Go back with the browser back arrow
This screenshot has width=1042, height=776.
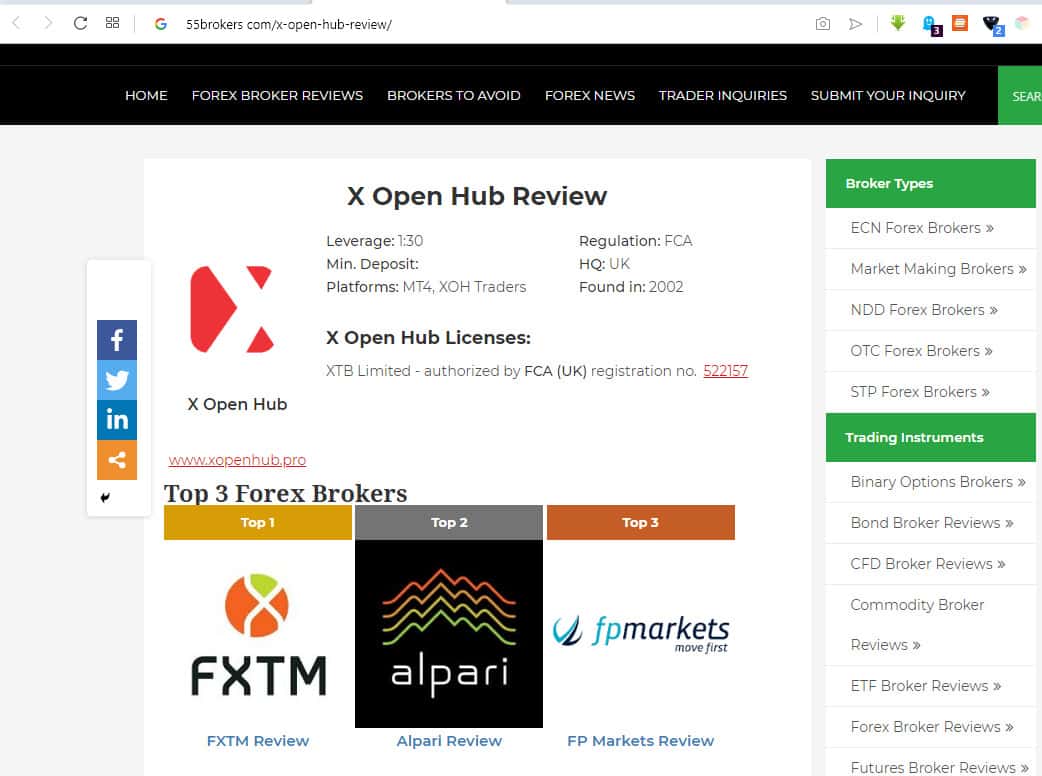[x=17, y=23]
